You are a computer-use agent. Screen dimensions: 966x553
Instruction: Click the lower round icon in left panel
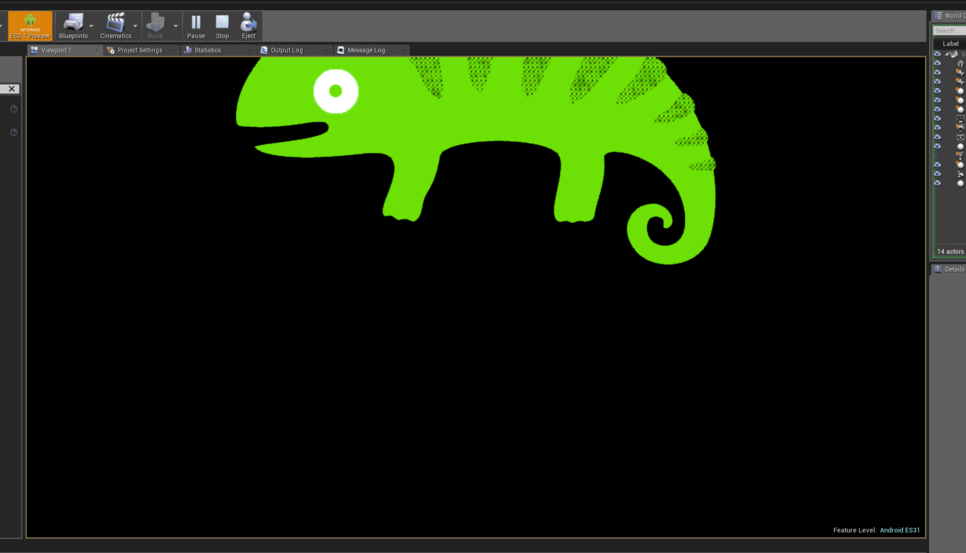[x=14, y=132]
